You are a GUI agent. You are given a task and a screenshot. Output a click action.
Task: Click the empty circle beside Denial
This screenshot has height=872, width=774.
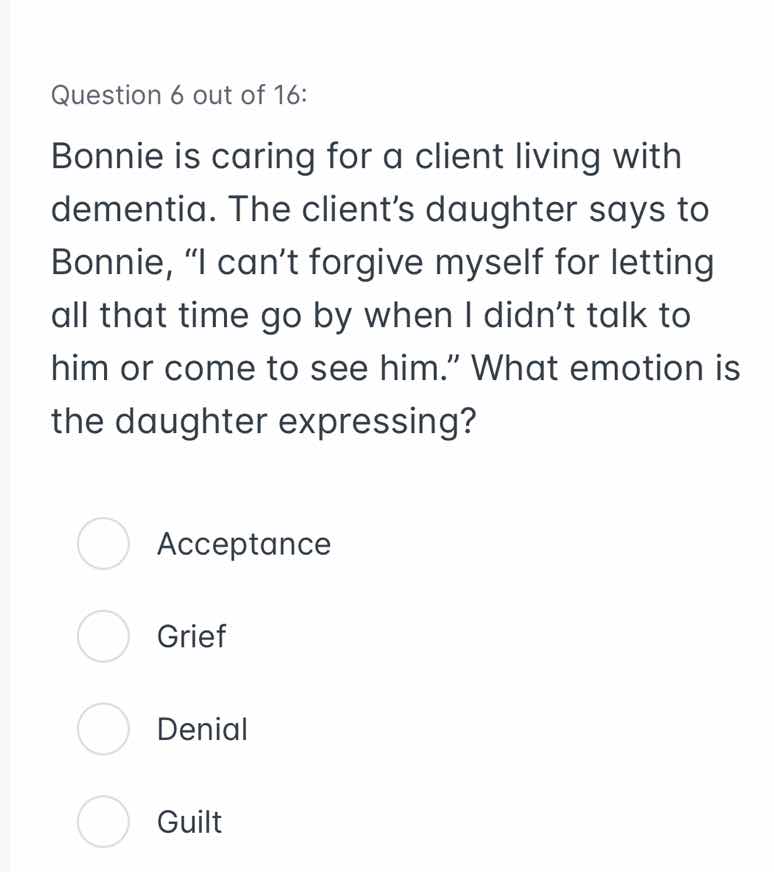(x=102, y=729)
